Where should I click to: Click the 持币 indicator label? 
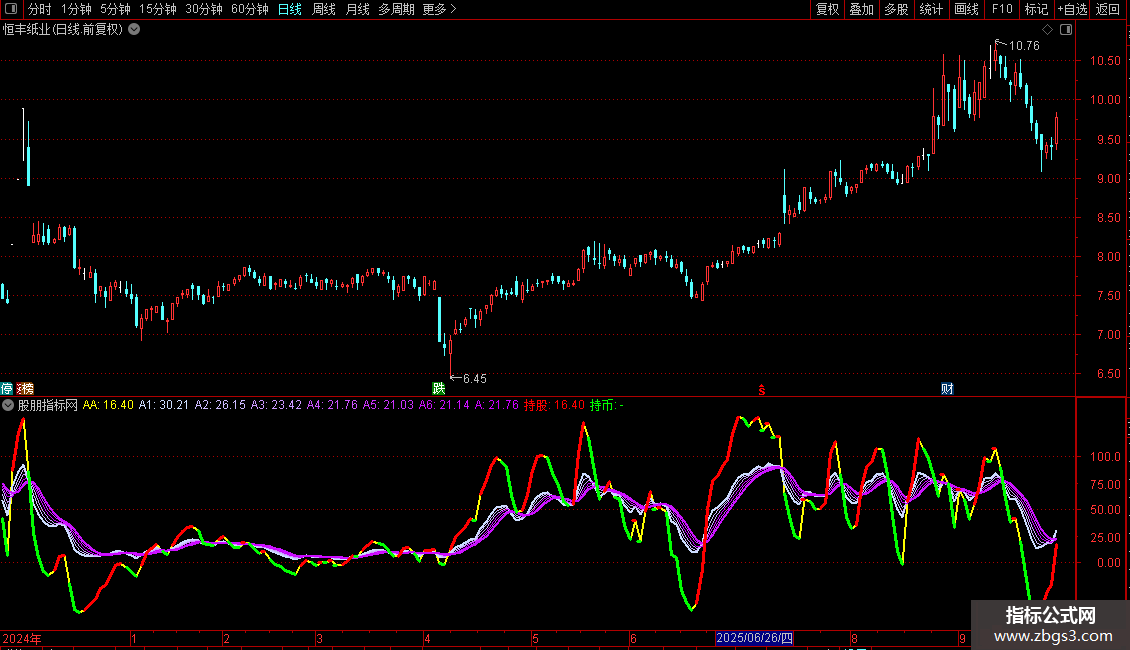(x=603, y=405)
